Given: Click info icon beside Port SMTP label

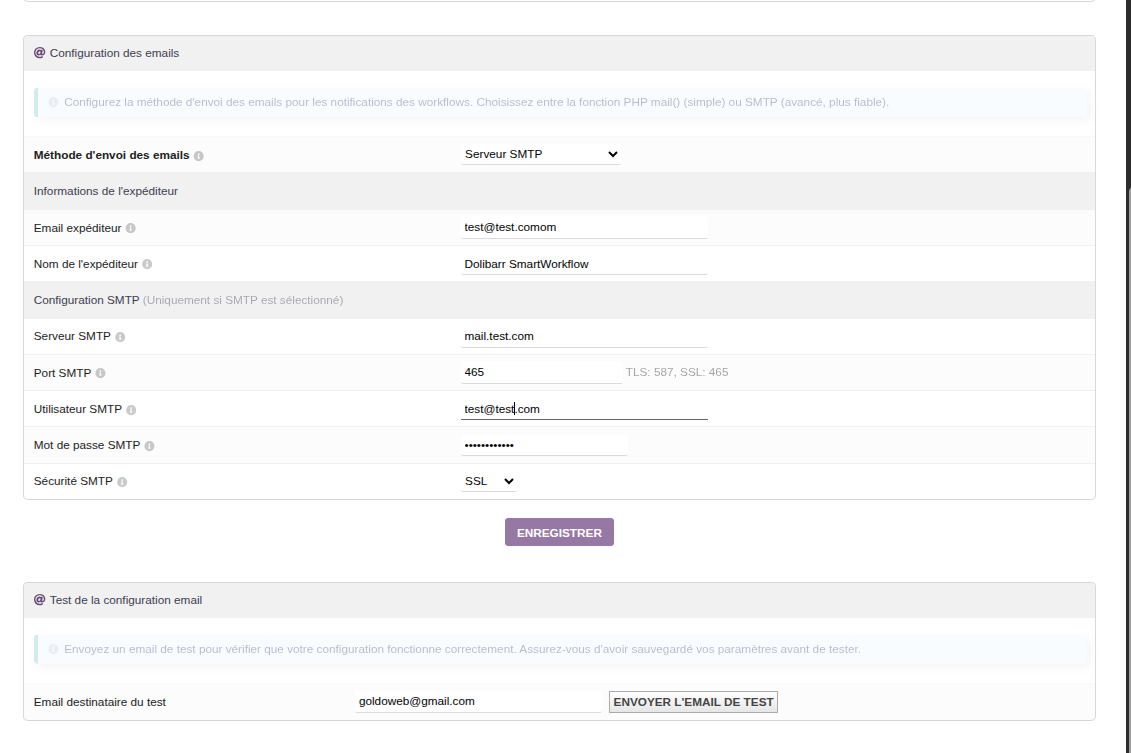Looking at the screenshot, I should [100, 373].
